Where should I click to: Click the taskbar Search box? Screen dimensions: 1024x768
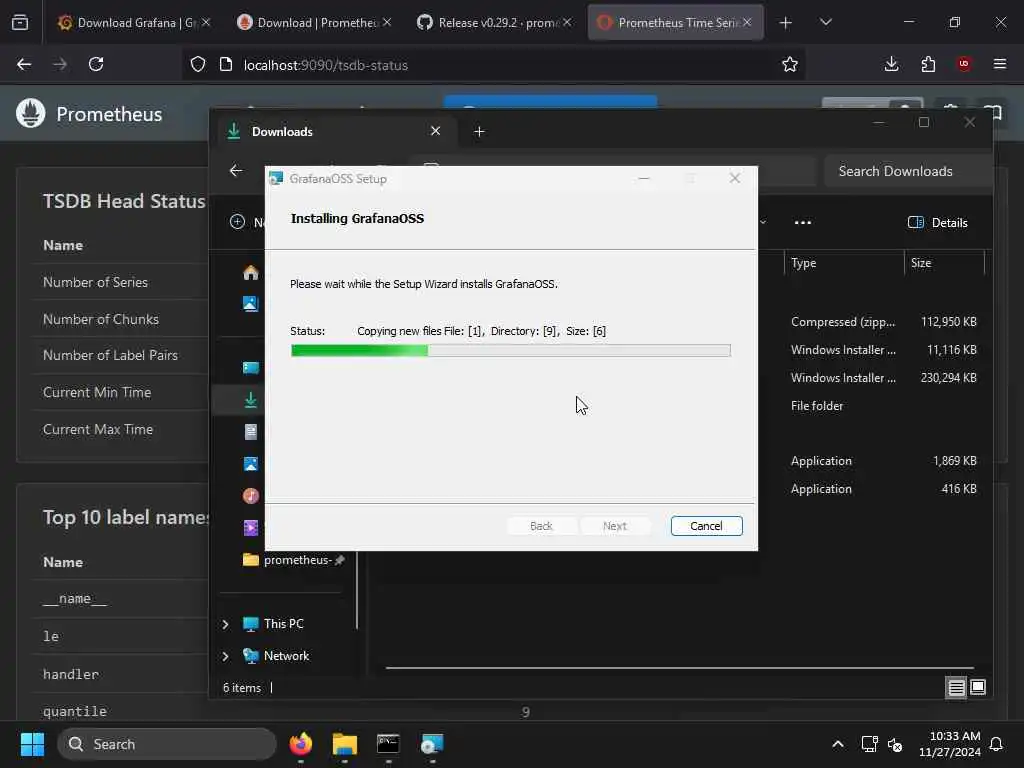coord(167,744)
